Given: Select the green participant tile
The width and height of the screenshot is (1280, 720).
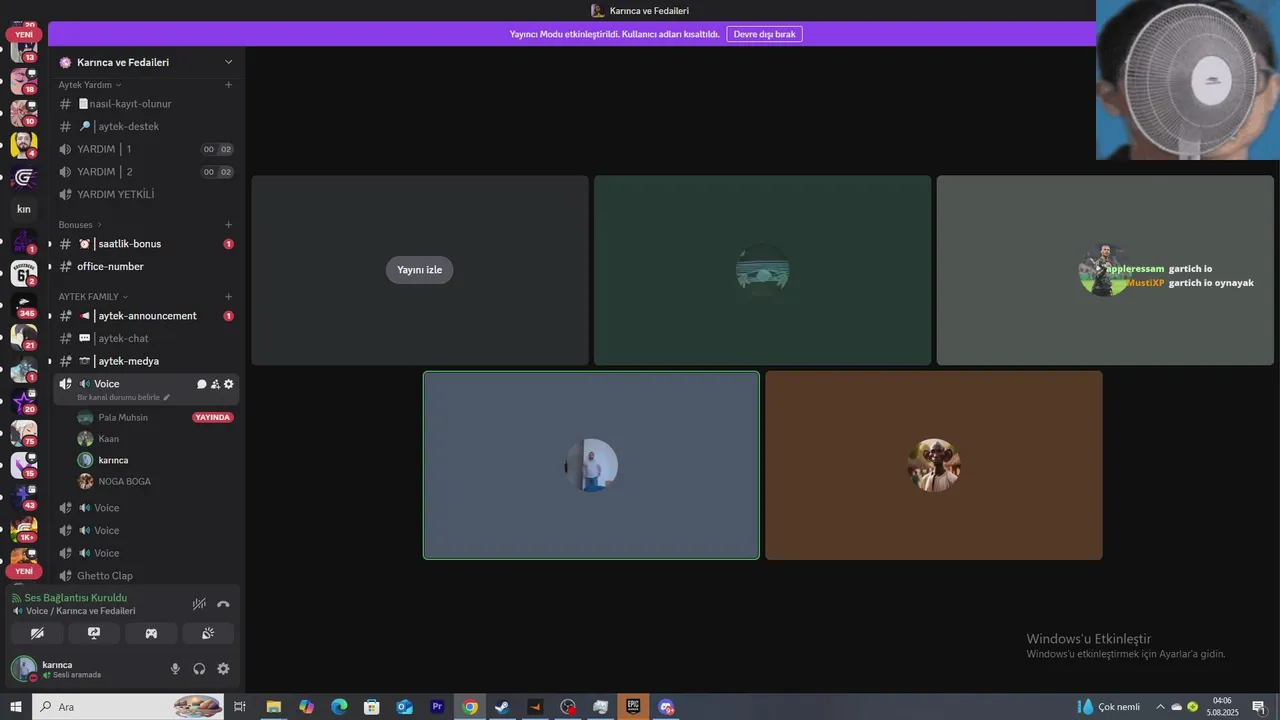Looking at the screenshot, I should pyautogui.click(x=762, y=270).
